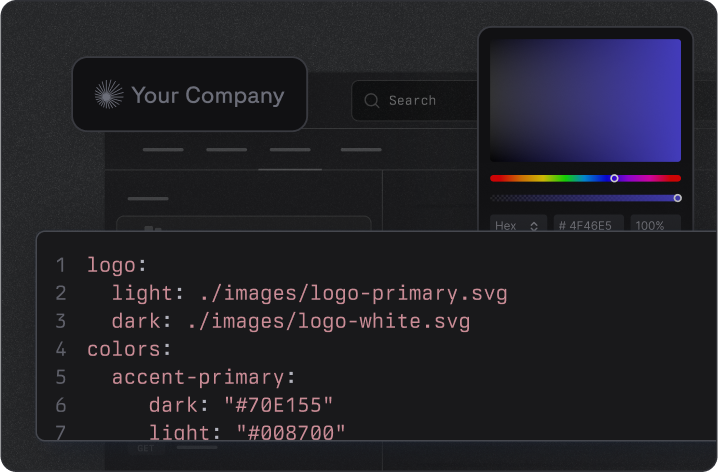Click the "logo:" key in the code
This screenshot has height=472, width=718.
(x=117, y=265)
